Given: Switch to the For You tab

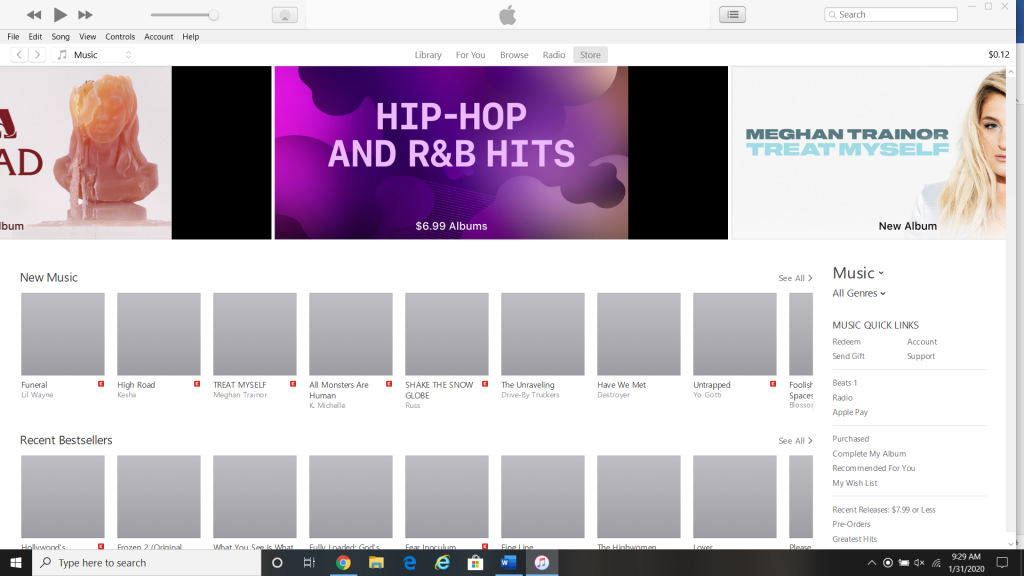Looking at the screenshot, I should tap(470, 55).
